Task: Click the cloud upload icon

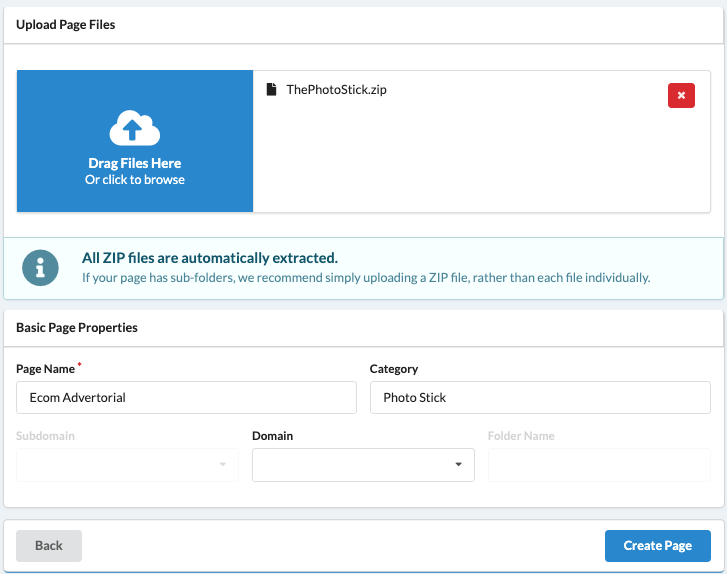Action: (134, 128)
